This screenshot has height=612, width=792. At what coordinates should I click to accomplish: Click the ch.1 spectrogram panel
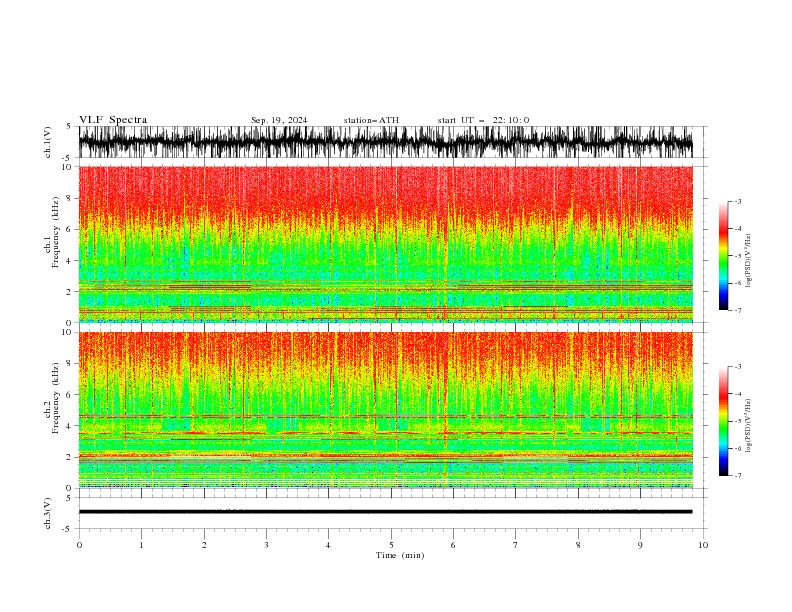[x=386, y=244]
